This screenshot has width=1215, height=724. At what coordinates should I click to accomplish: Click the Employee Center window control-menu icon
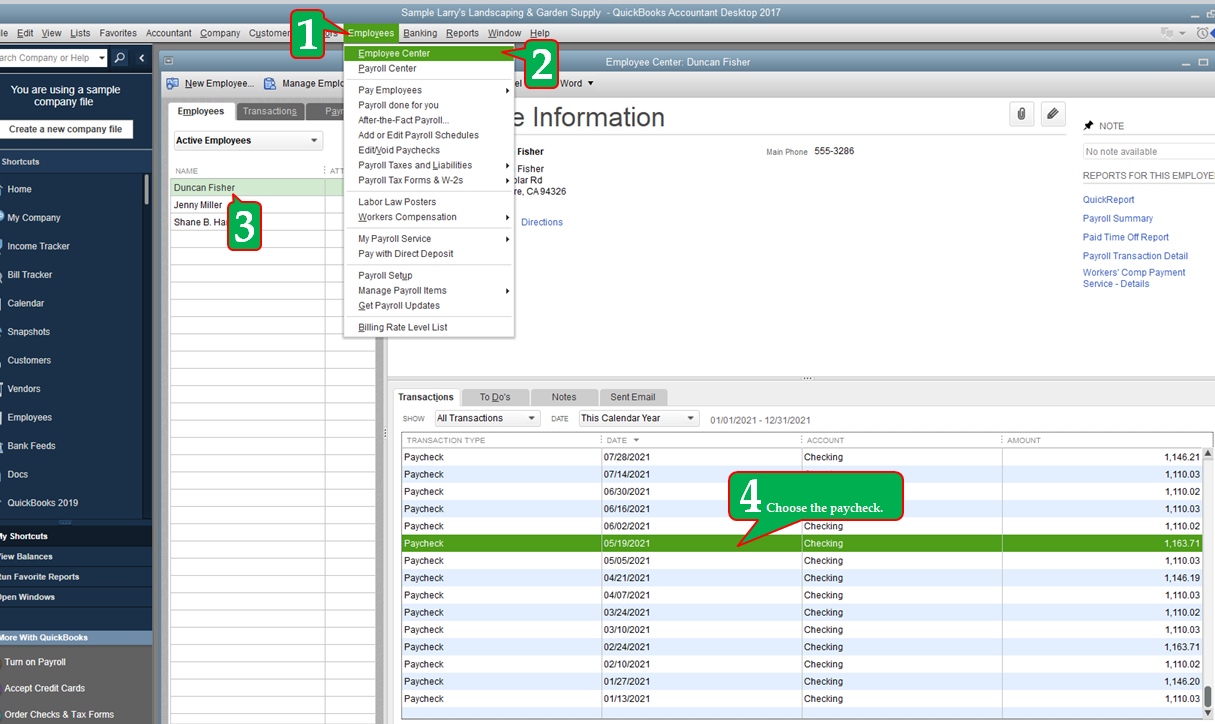point(169,61)
